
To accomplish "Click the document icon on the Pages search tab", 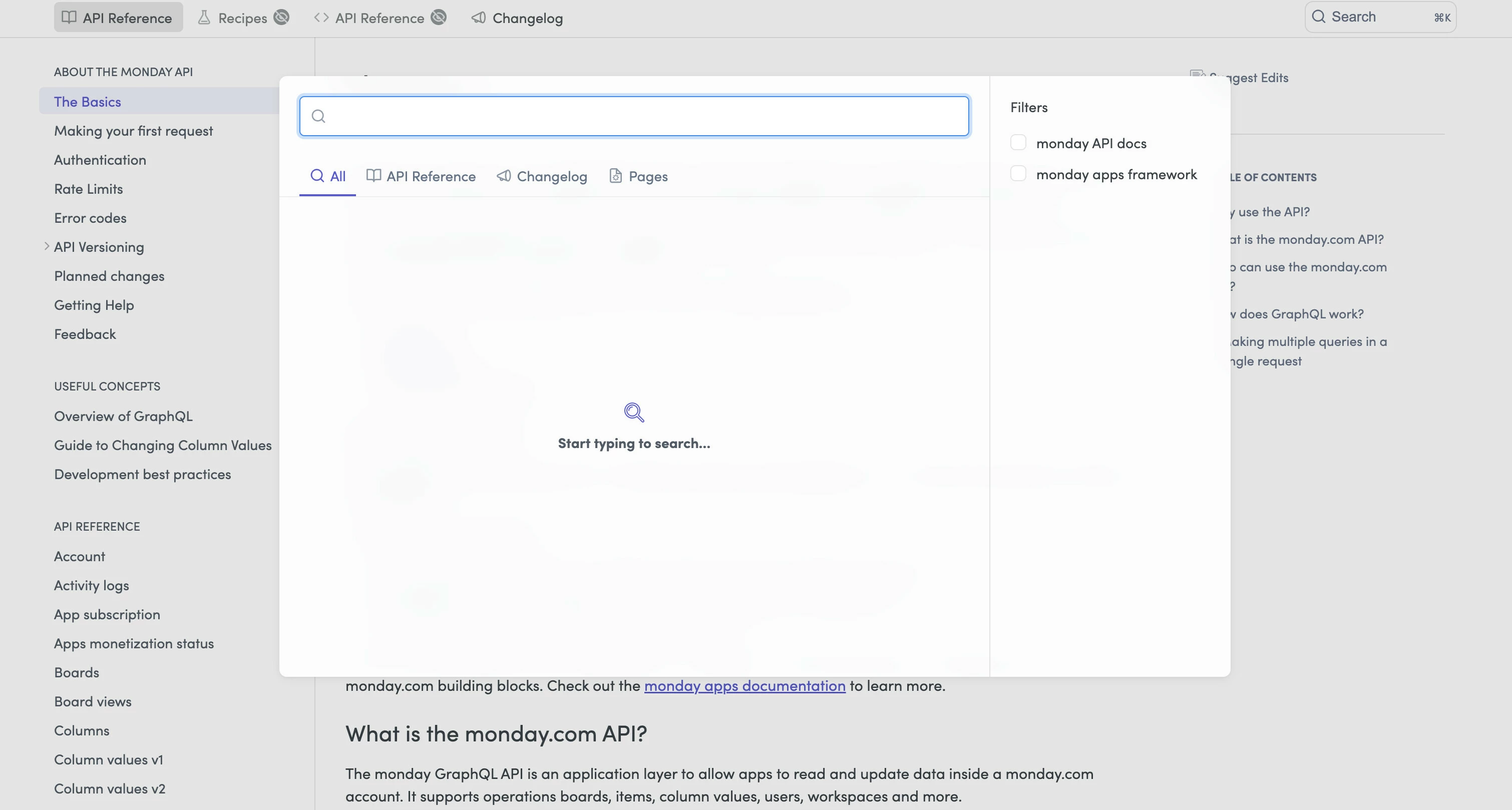I will [615, 176].
